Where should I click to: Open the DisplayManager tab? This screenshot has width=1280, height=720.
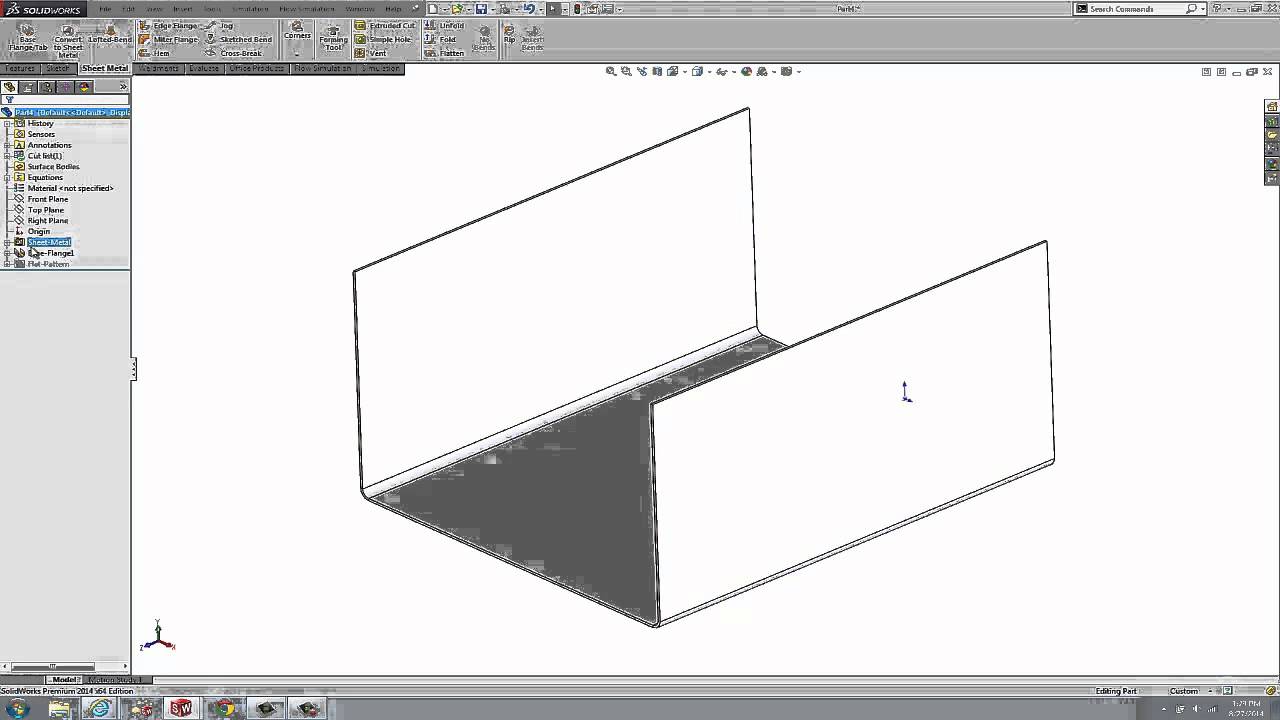pos(84,87)
